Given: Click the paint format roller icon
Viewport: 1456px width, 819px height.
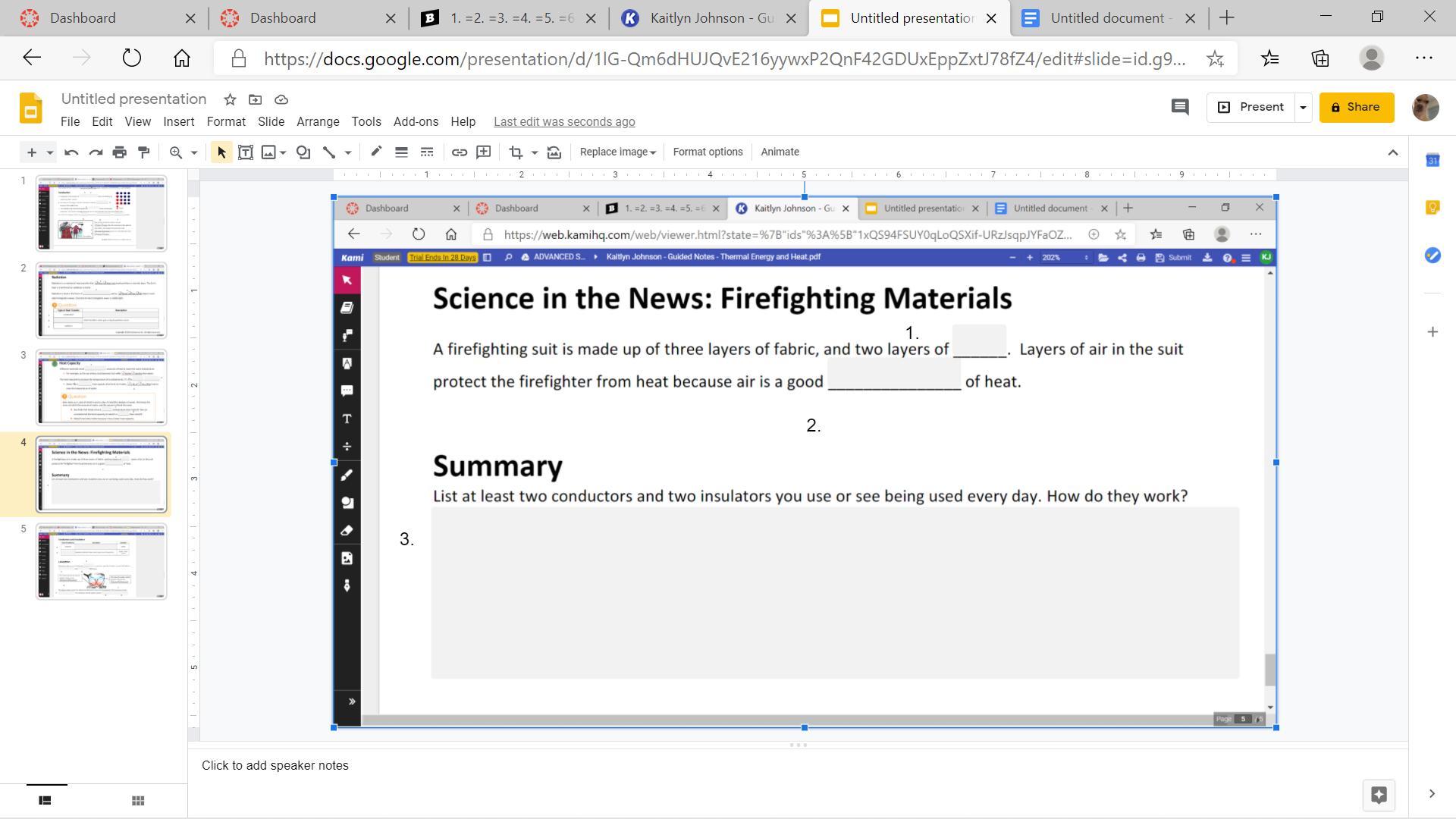Looking at the screenshot, I should pyautogui.click(x=144, y=152).
